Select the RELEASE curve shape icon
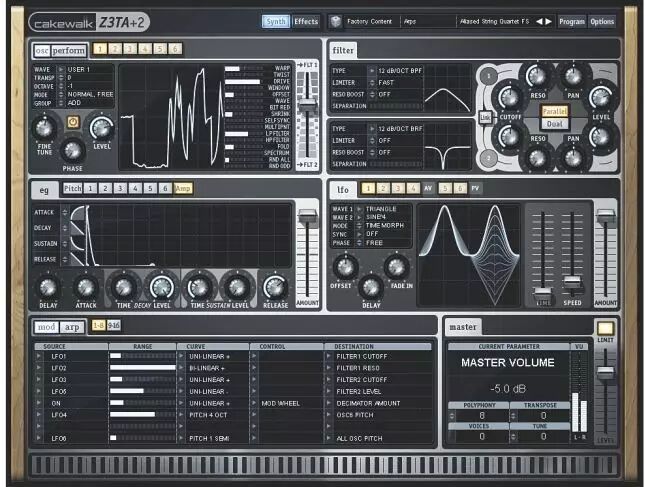The height and width of the screenshot is (487, 650). click(x=78, y=259)
